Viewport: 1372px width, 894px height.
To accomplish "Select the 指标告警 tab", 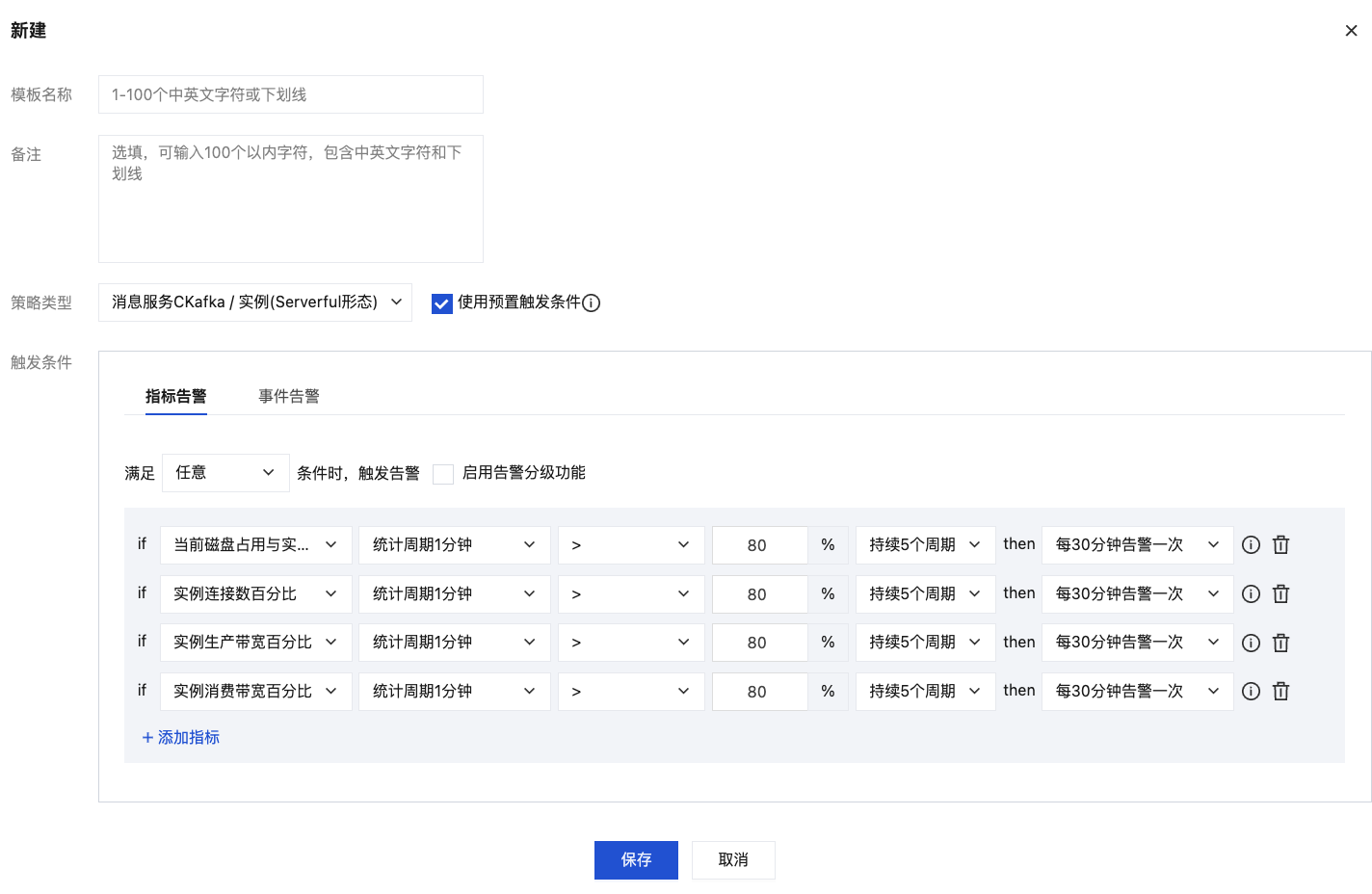I will (x=176, y=397).
